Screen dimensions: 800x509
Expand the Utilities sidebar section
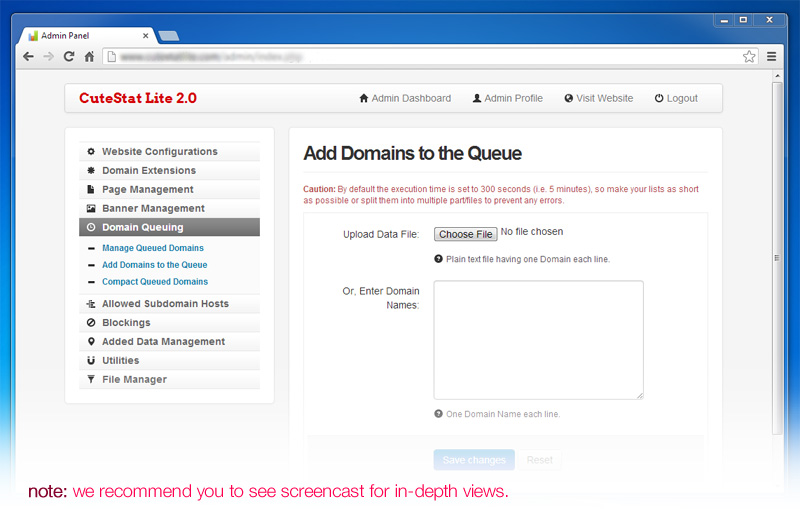pos(169,360)
